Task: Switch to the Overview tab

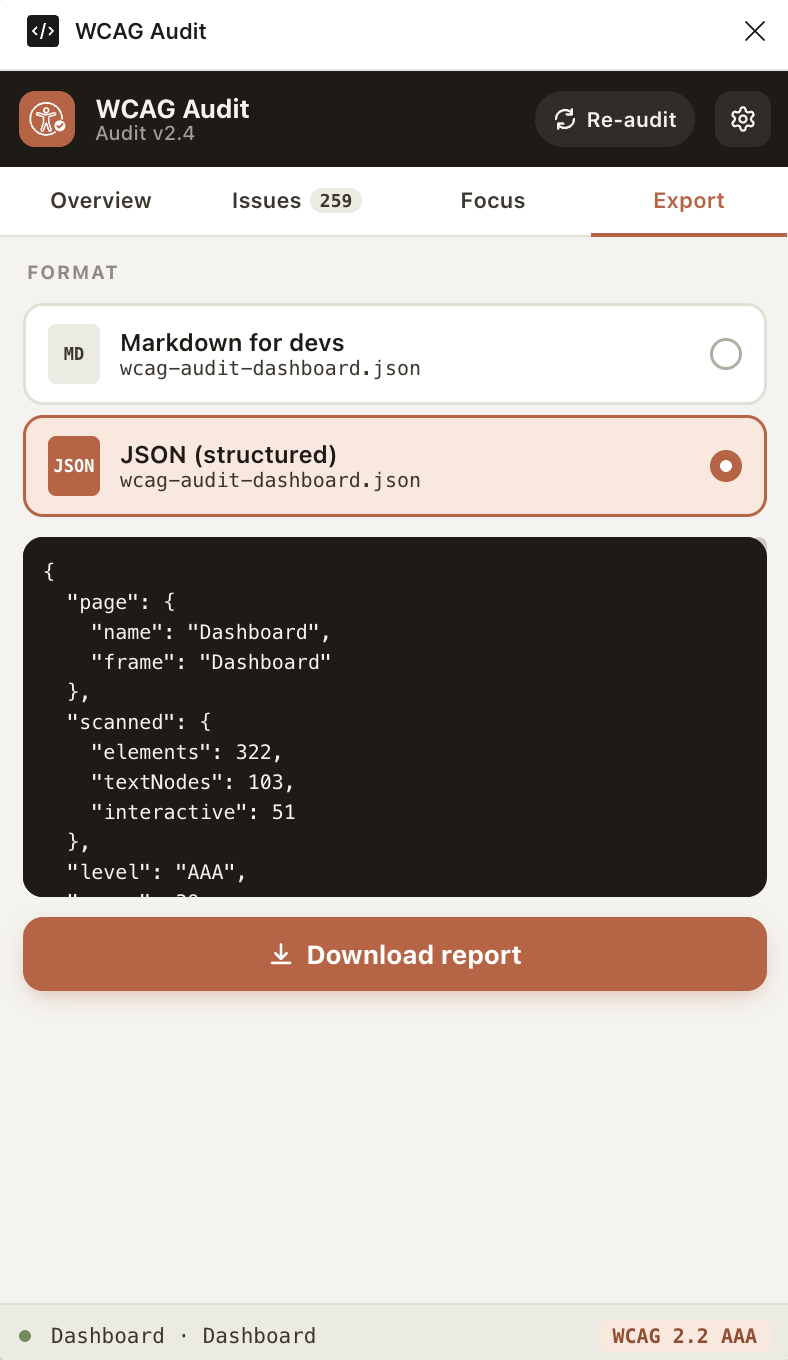Action: tap(101, 201)
